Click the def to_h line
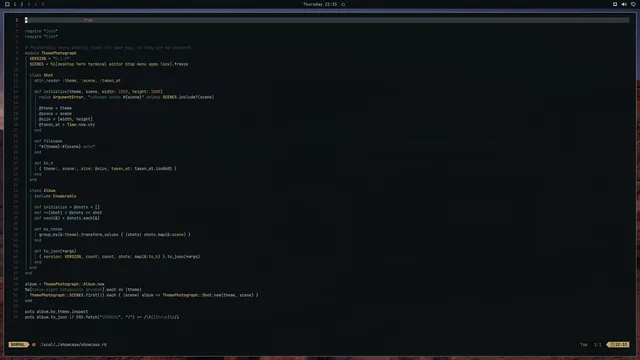Image resolution: width=640 pixels, height=360 pixels. [43, 163]
